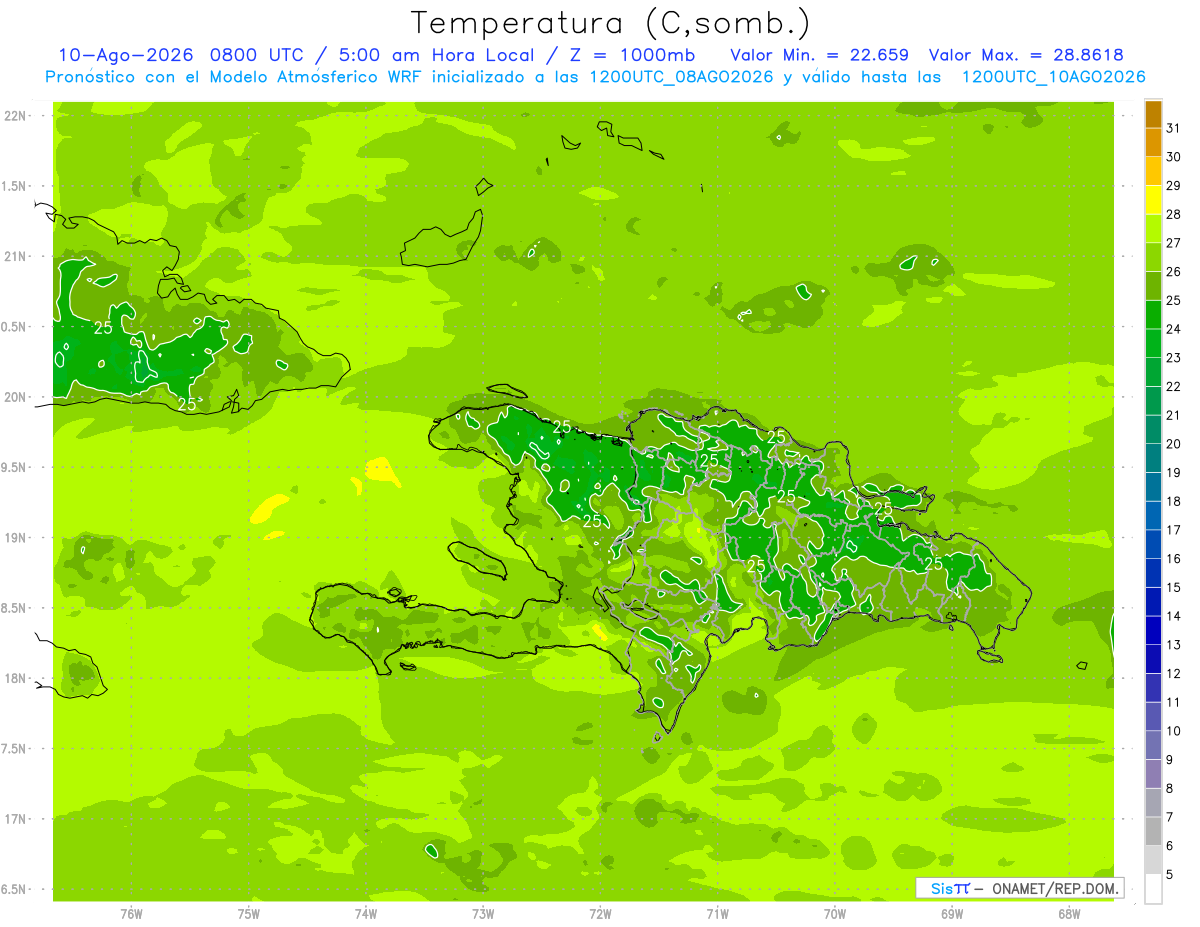Click legend value "20"

[1173, 444]
